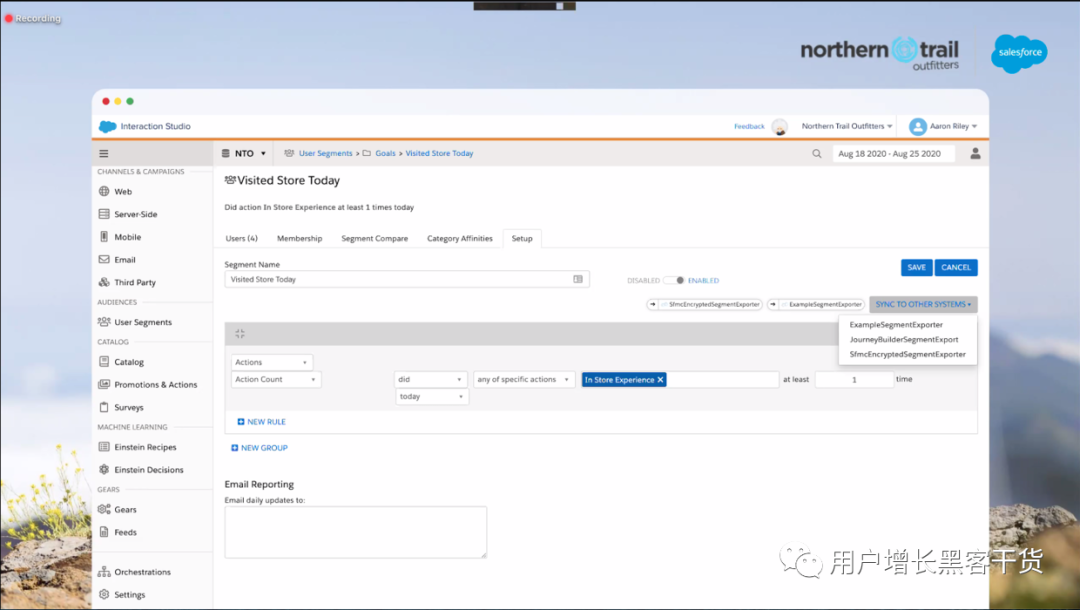1080x610 pixels.
Task: Click the Feedback link
Action: pos(749,127)
